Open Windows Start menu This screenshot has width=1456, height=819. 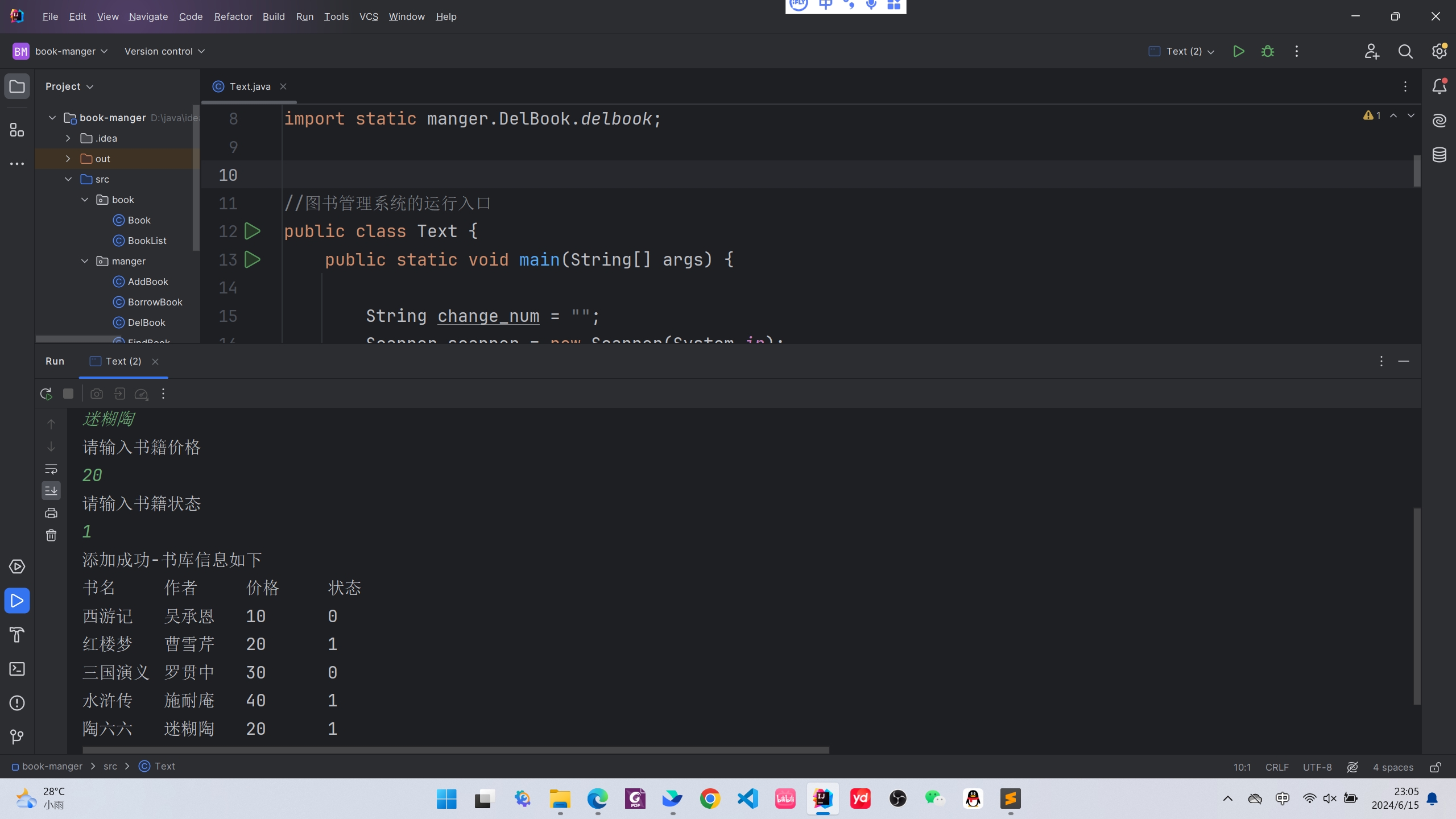coord(446,799)
